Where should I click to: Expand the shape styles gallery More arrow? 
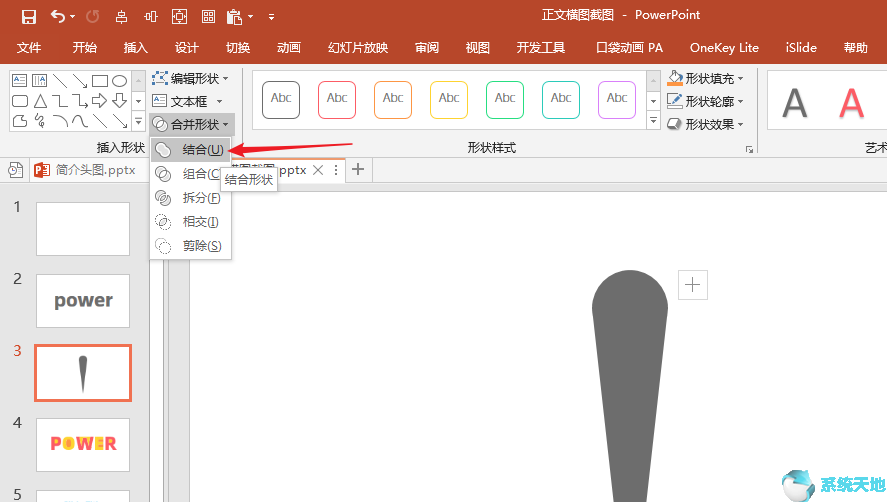653,121
